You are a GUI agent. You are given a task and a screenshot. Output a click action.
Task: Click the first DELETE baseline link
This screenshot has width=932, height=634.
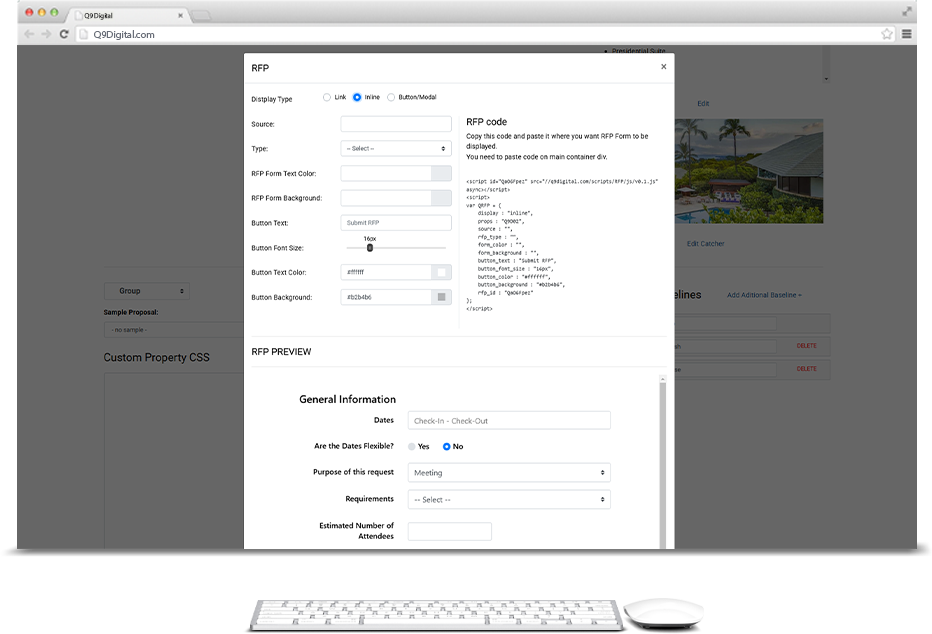tap(807, 346)
